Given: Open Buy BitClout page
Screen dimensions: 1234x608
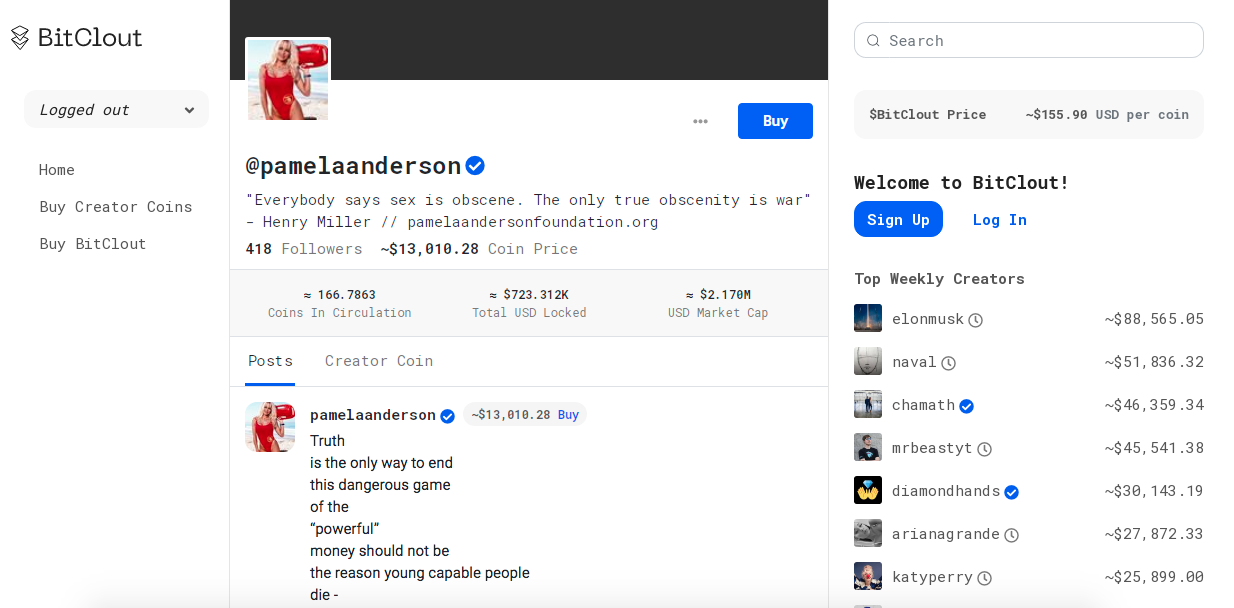Looking at the screenshot, I should [93, 244].
